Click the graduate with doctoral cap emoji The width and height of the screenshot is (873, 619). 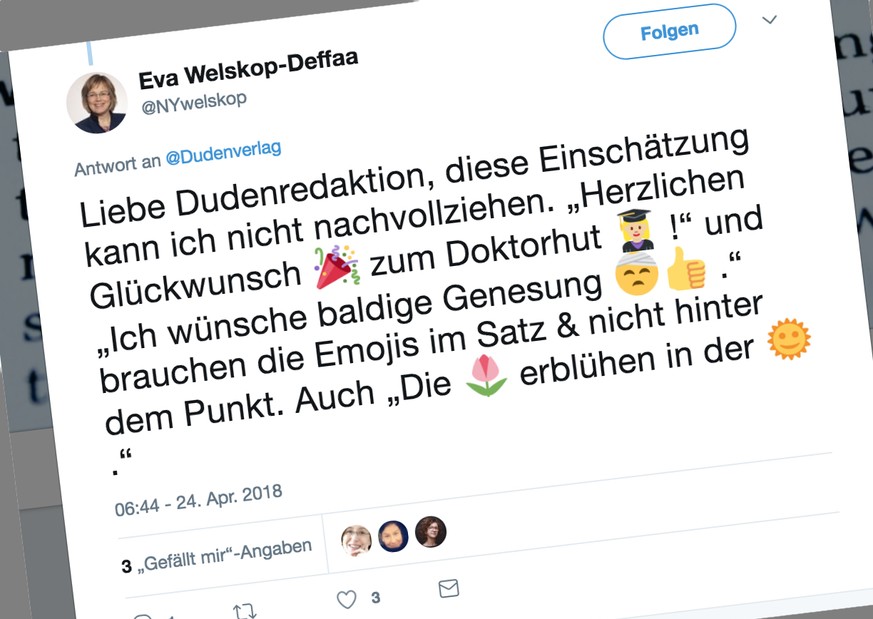(x=636, y=230)
